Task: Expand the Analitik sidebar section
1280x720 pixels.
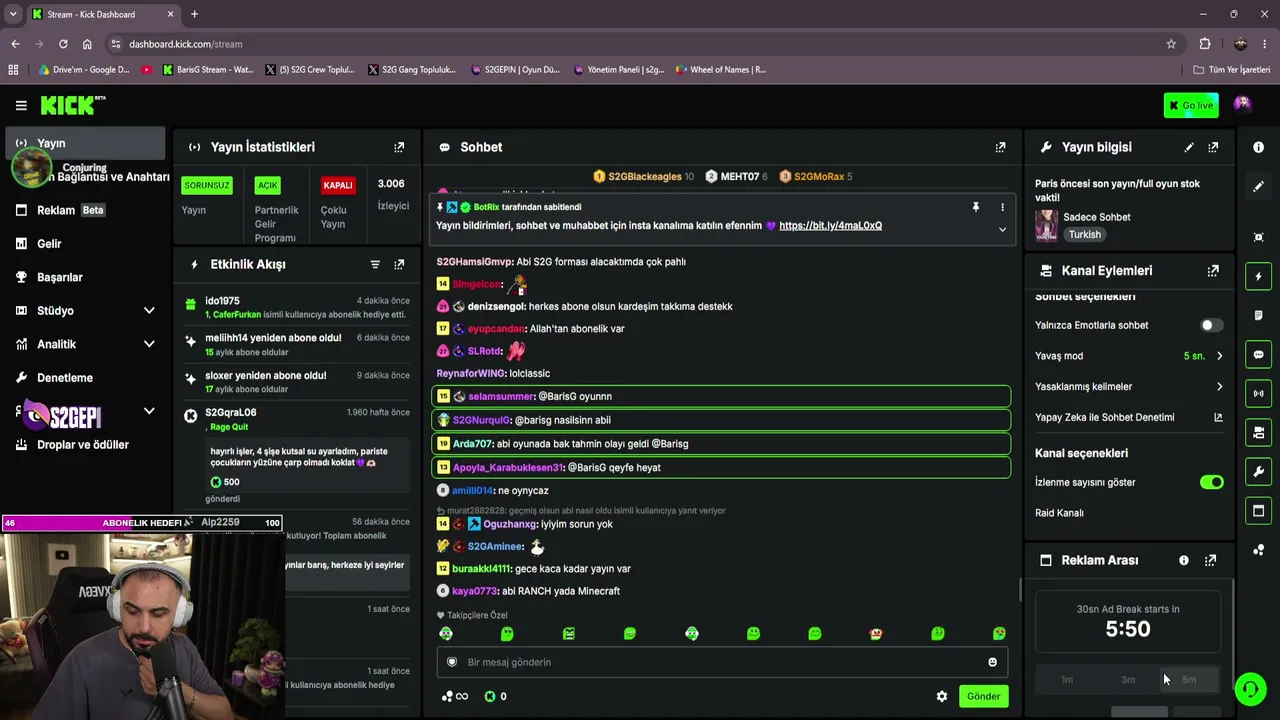Action: (x=149, y=344)
